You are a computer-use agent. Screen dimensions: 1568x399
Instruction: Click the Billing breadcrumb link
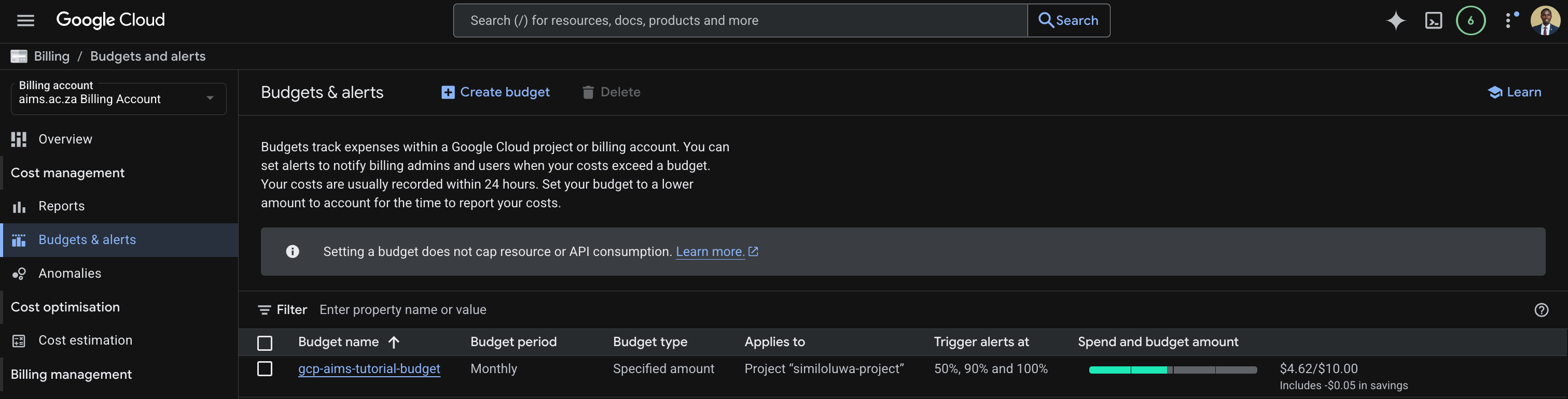52,56
